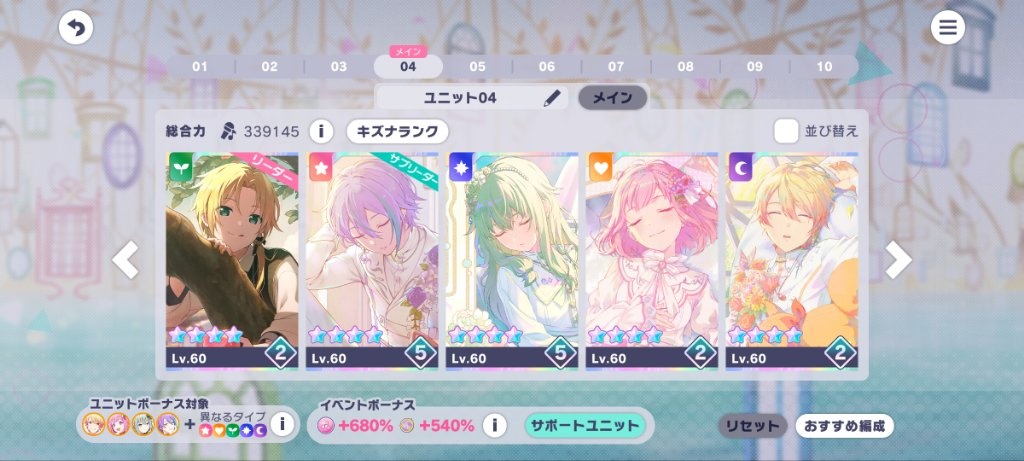Click the おすすめ編成 button
This screenshot has height=461, width=1024.
[844, 426]
